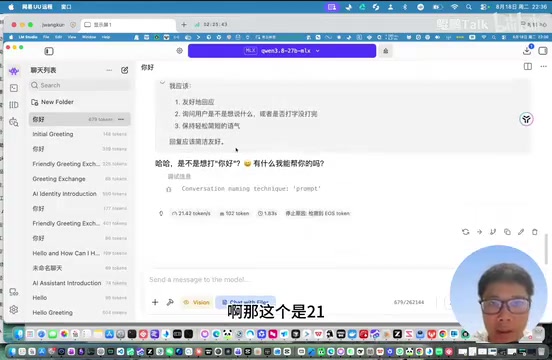Open the My Models section icon
552x360 pixels.
[14, 105]
